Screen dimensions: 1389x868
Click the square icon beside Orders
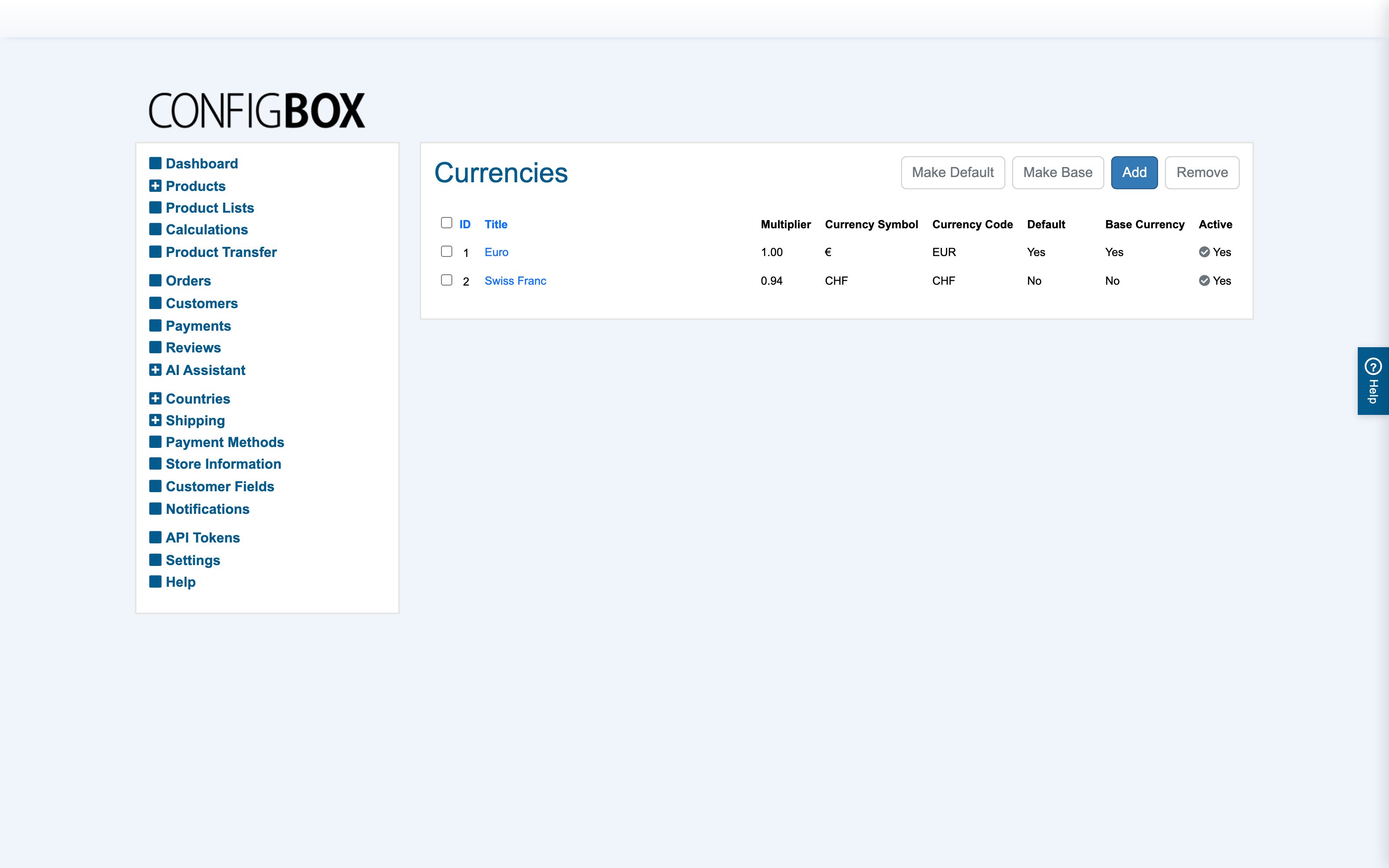(155, 280)
